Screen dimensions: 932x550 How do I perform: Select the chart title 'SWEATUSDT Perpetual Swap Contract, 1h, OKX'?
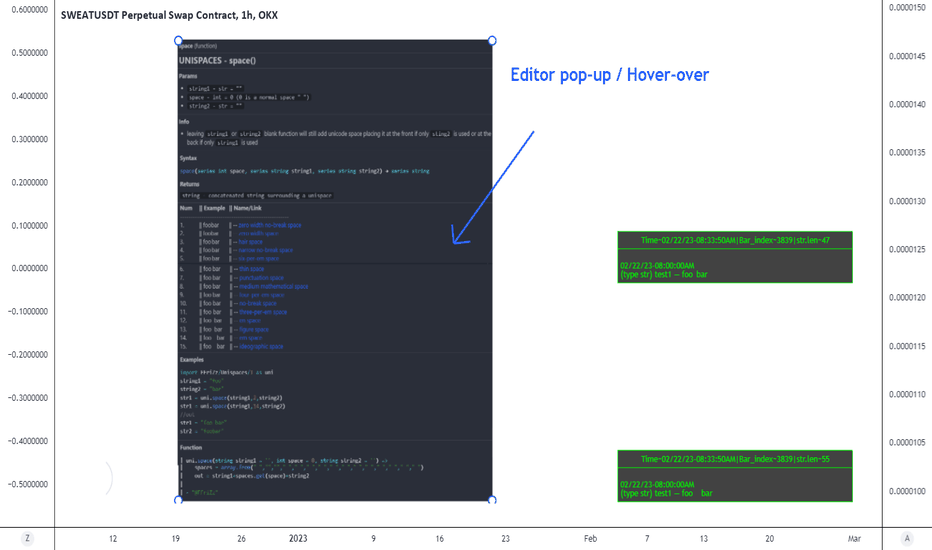[x=169, y=15]
